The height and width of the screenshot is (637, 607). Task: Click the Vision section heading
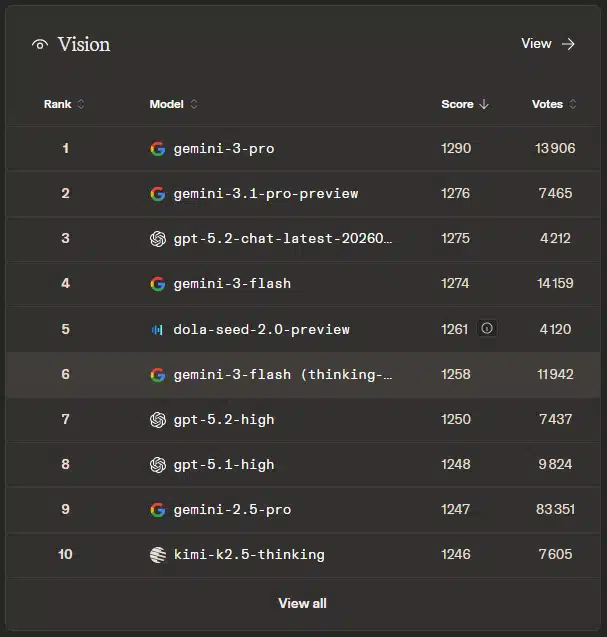click(84, 44)
